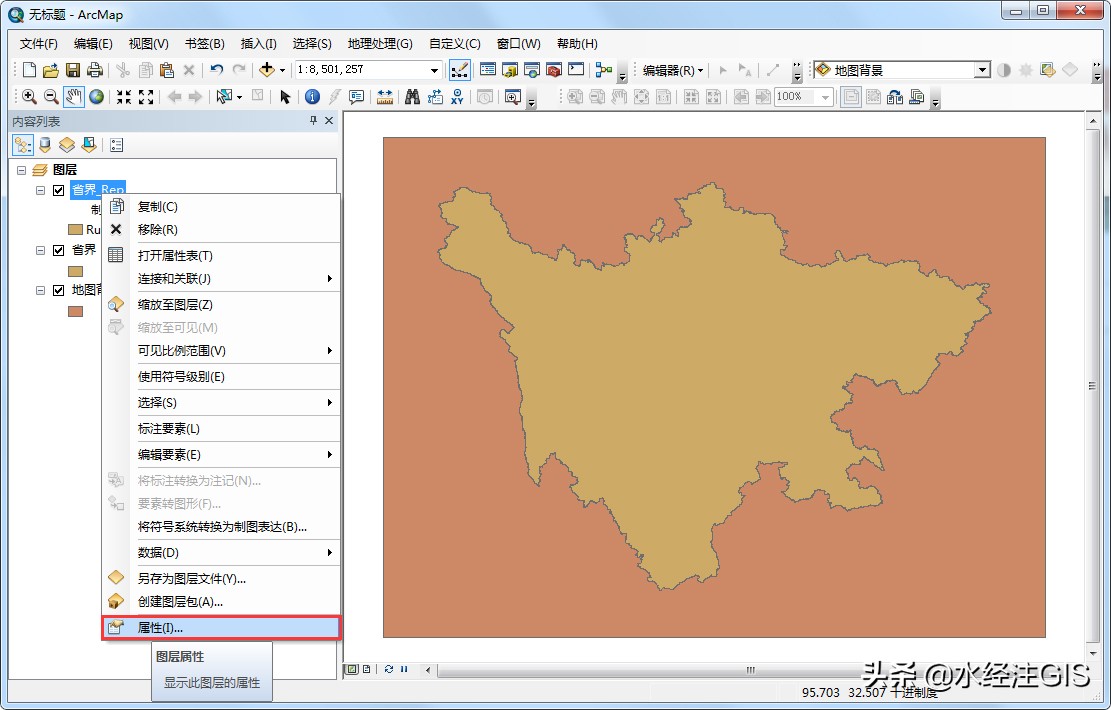Pick the Measure ruler tool

pos(385,96)
